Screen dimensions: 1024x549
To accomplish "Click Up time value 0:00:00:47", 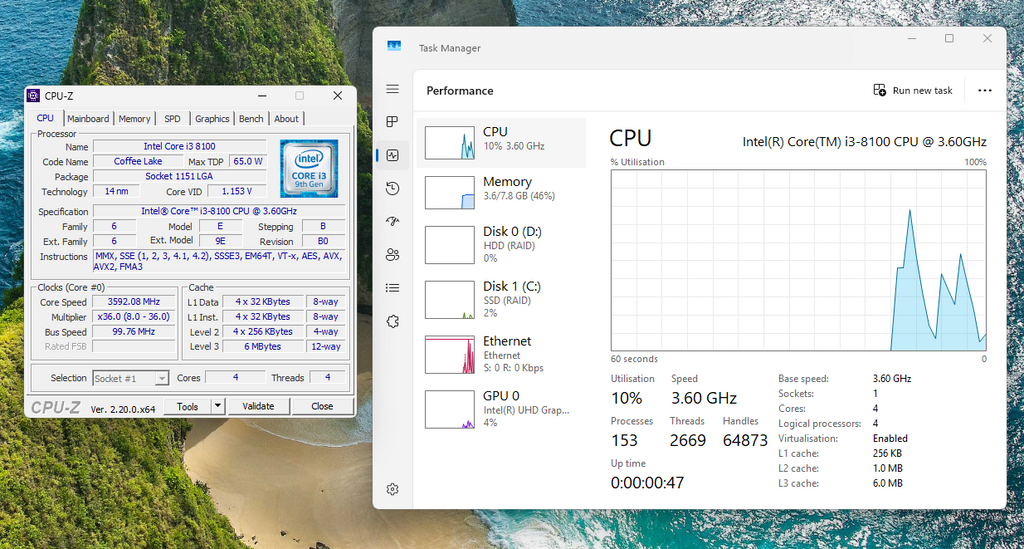I will 647,483.
